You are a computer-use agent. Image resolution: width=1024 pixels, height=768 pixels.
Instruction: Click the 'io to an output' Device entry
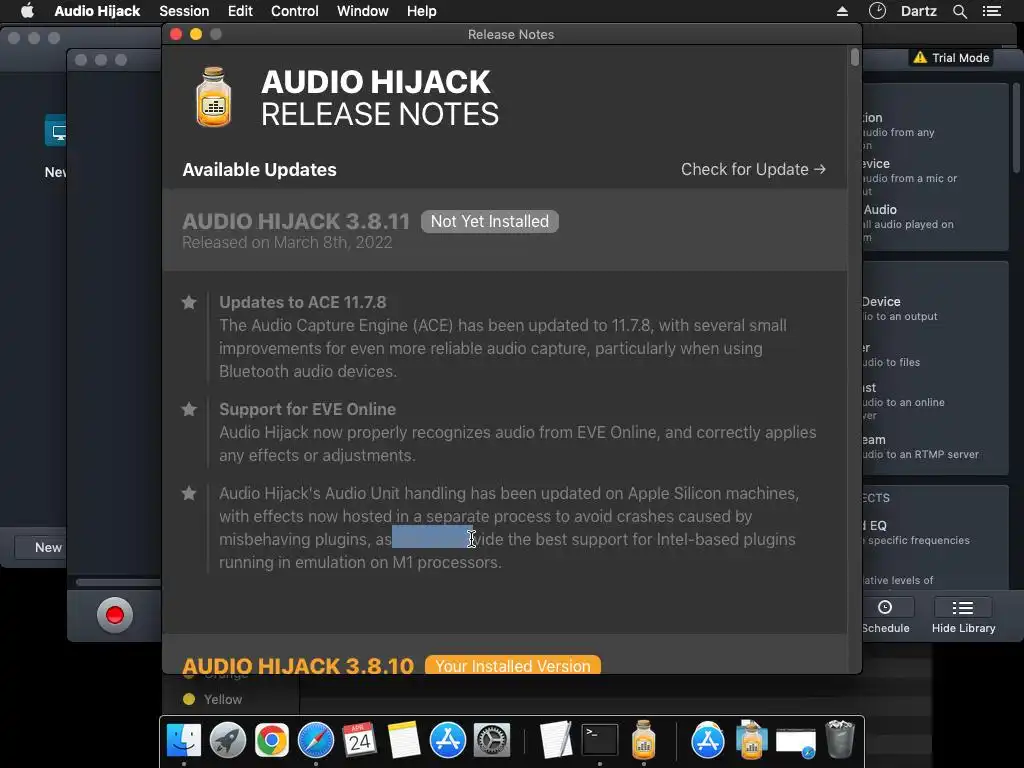(900, 309)
